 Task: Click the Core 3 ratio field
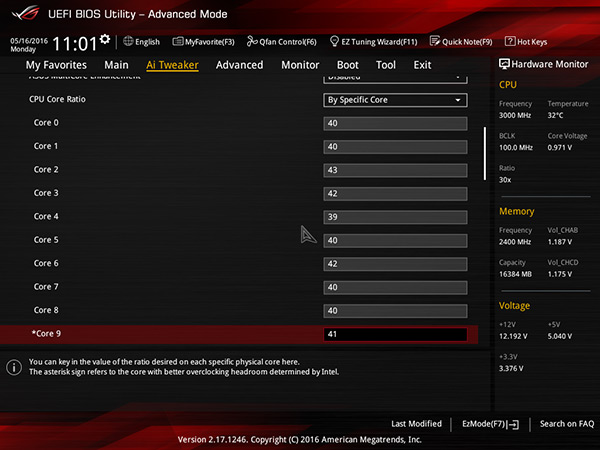(x=395, y=194)
